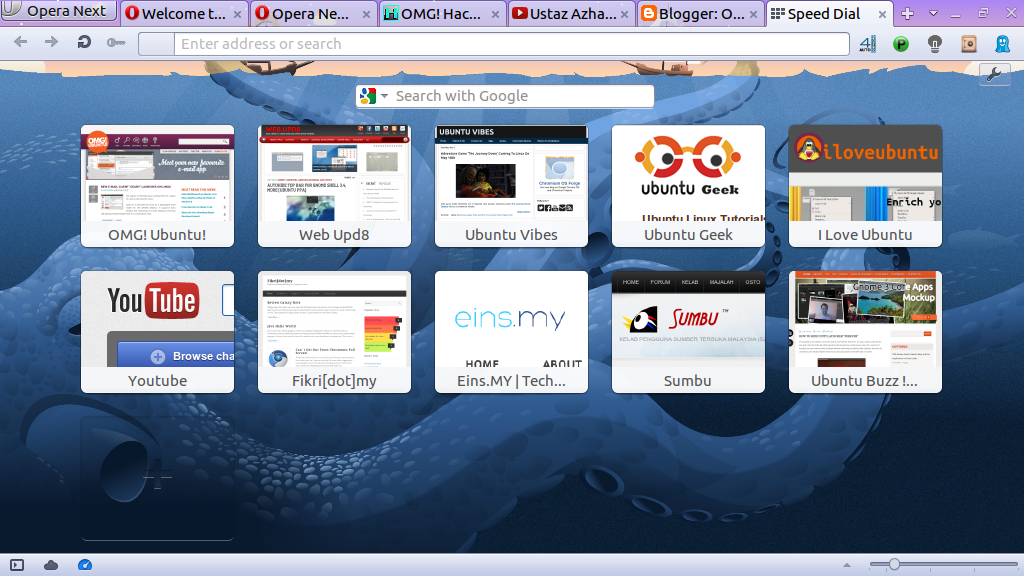Screen dimensions: 1024x576
Task: Click the Back navigation arrow
Action: coord(21,43)
